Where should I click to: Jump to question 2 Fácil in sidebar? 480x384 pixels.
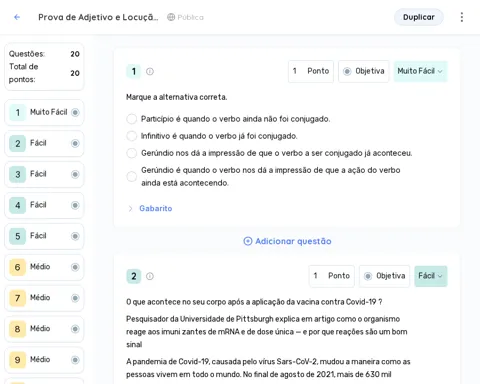coord(44,143)
